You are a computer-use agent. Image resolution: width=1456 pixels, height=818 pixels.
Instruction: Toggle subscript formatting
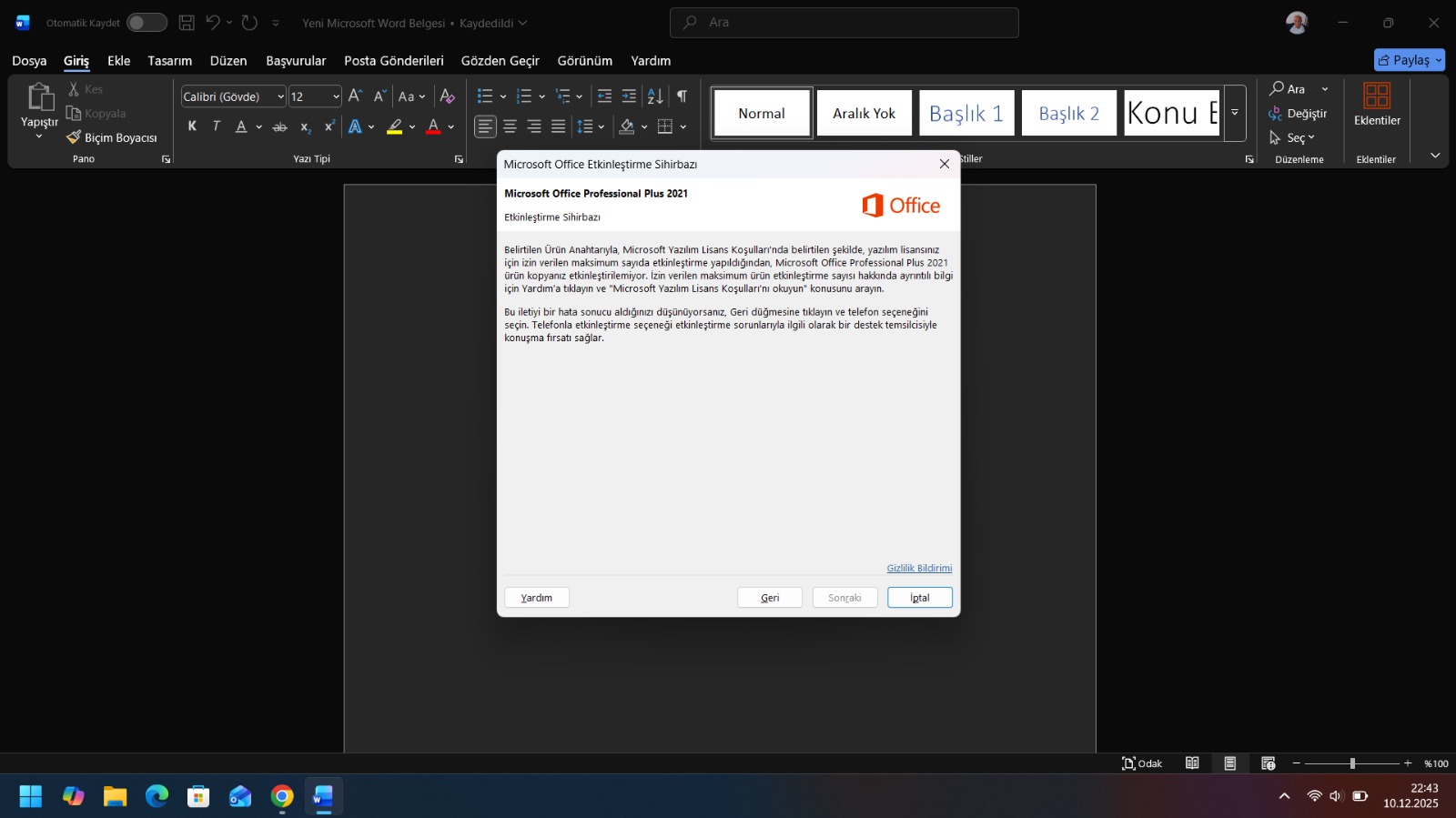coord(305,126)
